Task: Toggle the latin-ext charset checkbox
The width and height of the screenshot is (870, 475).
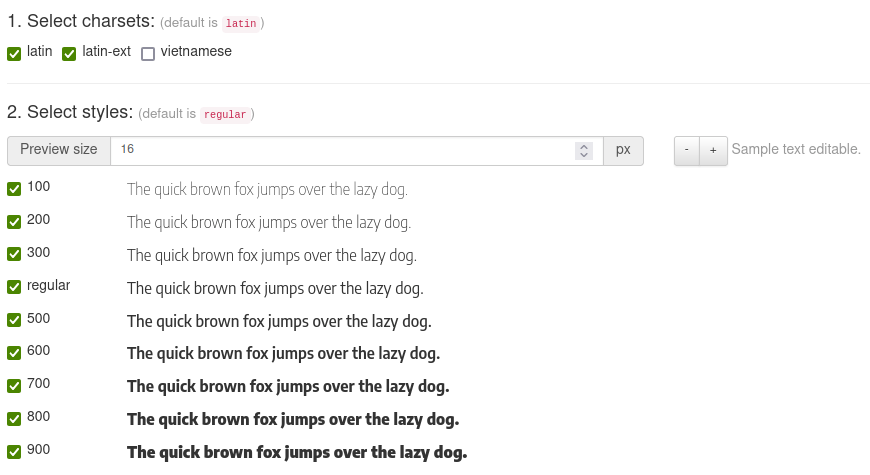Action: click(69, 54)
